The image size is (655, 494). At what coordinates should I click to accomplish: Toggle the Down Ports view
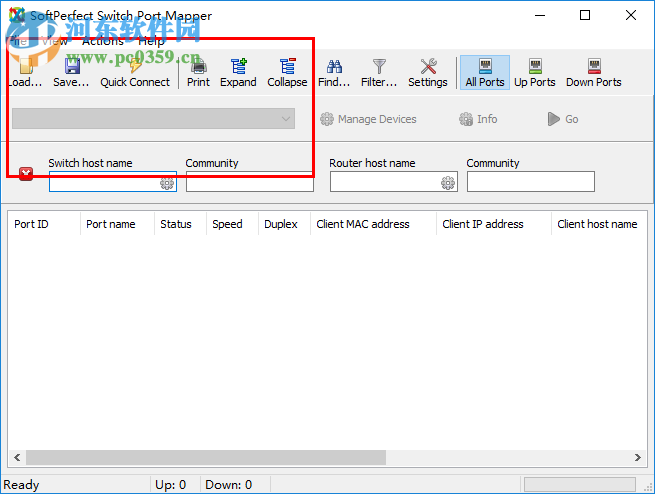pos(594,72)
